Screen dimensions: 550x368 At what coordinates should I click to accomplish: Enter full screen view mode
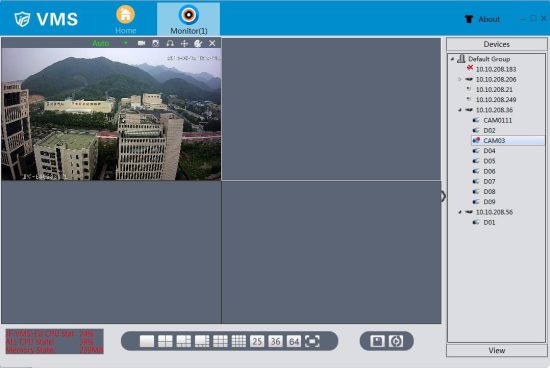(312, 341)
